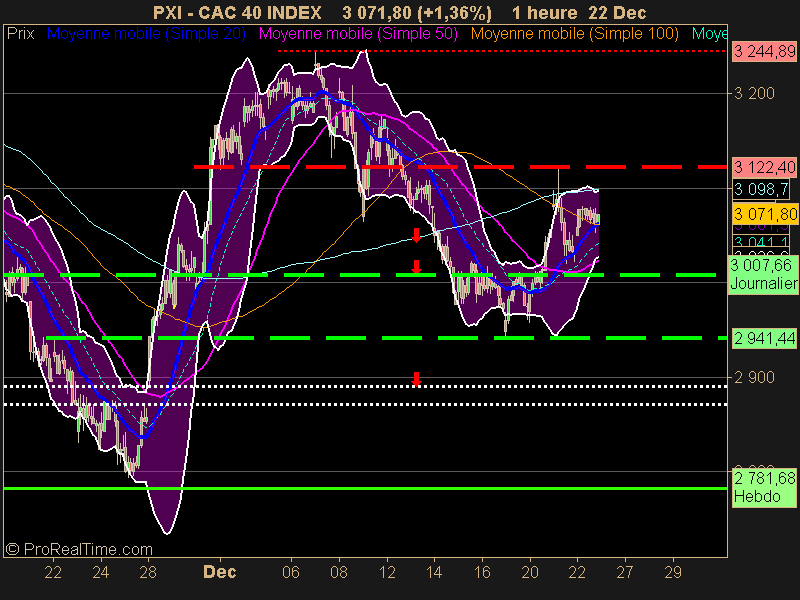The height and width of the screenshot is (600, 800).
Task: Click the 3 200 axis value
Action: [754, 93]
